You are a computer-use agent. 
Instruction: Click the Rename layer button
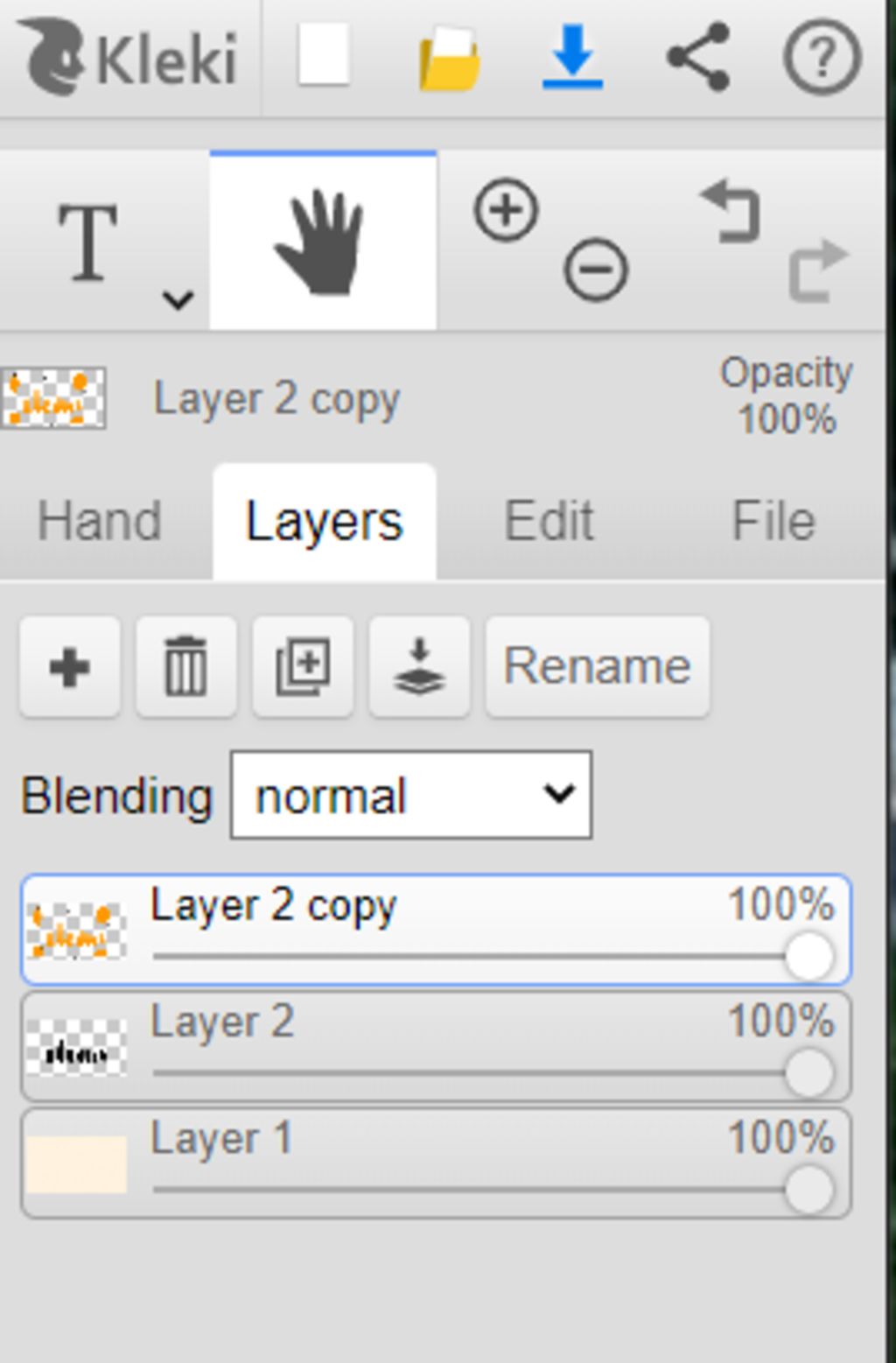tap(598, 667)
